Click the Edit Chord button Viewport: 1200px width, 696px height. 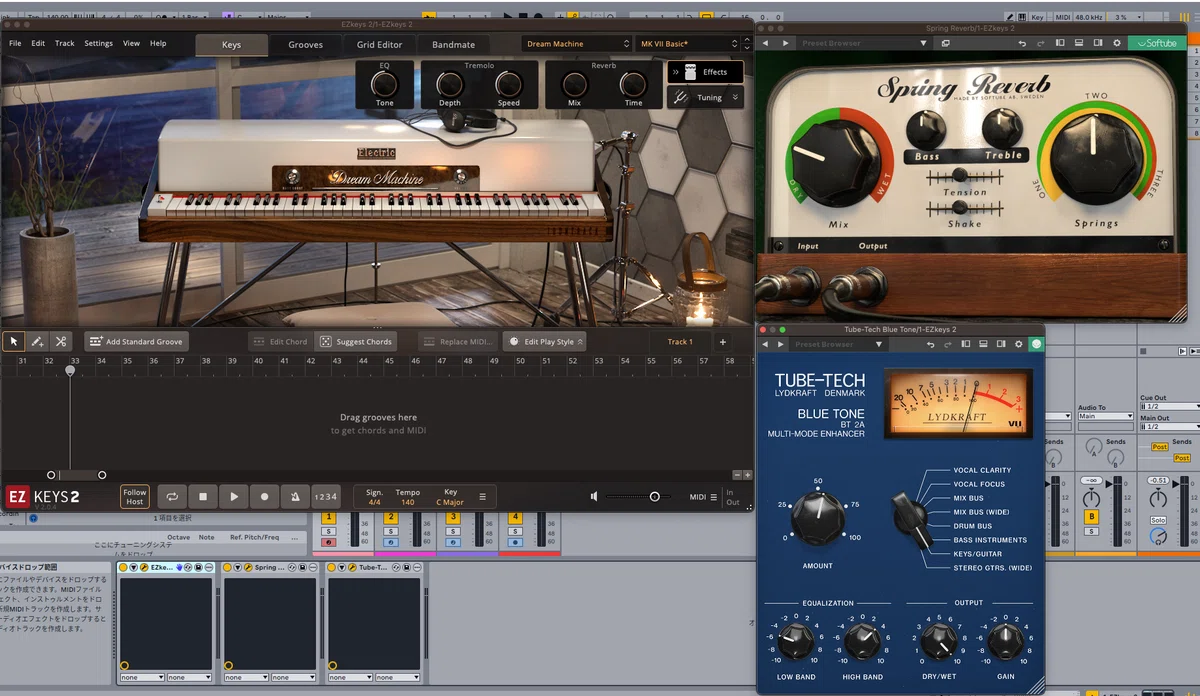pos(281,342)
